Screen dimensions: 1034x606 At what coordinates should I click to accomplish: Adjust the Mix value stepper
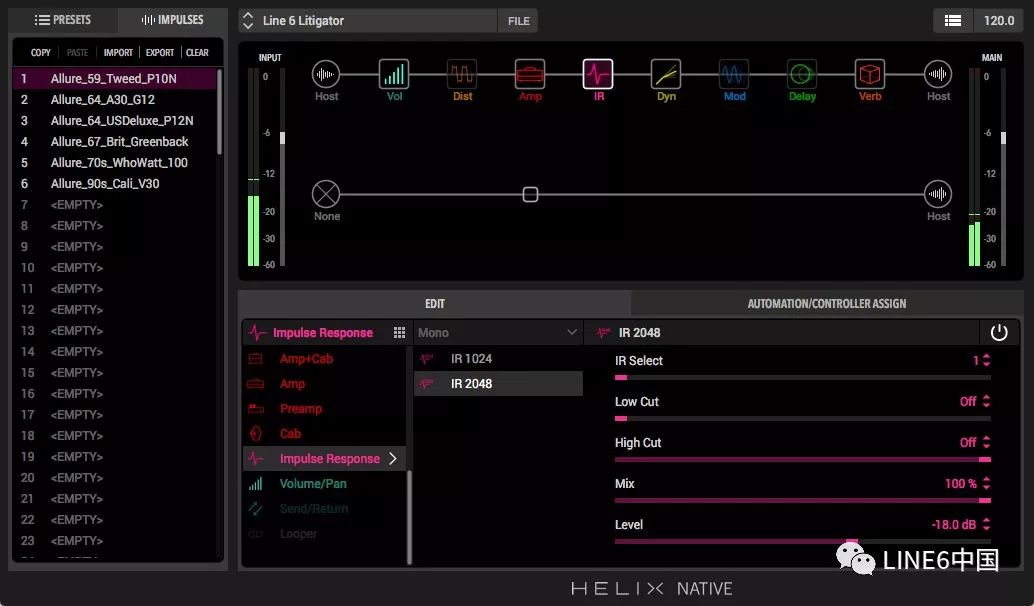987,483
